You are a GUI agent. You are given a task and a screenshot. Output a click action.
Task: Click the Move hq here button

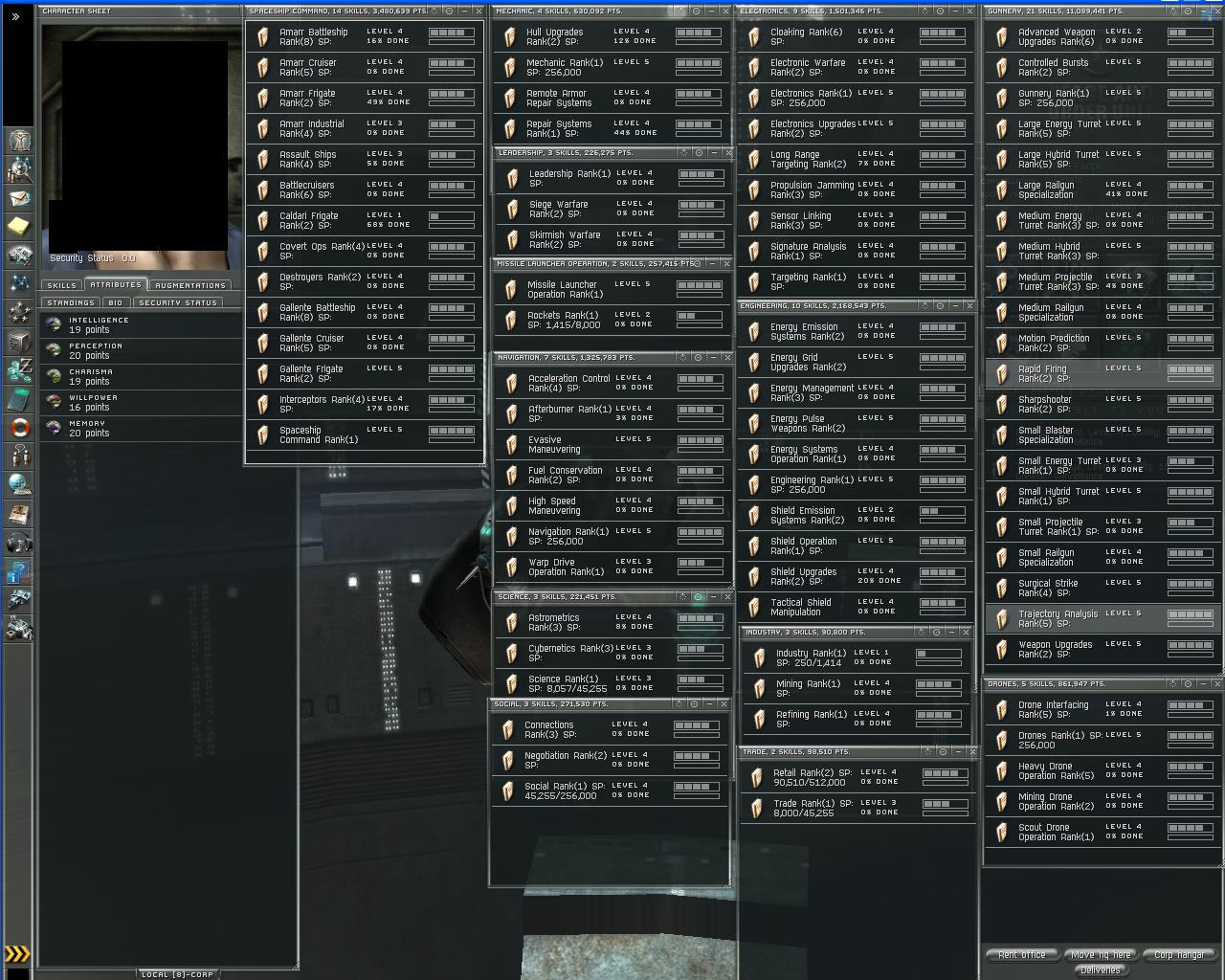click(1101, 954)
